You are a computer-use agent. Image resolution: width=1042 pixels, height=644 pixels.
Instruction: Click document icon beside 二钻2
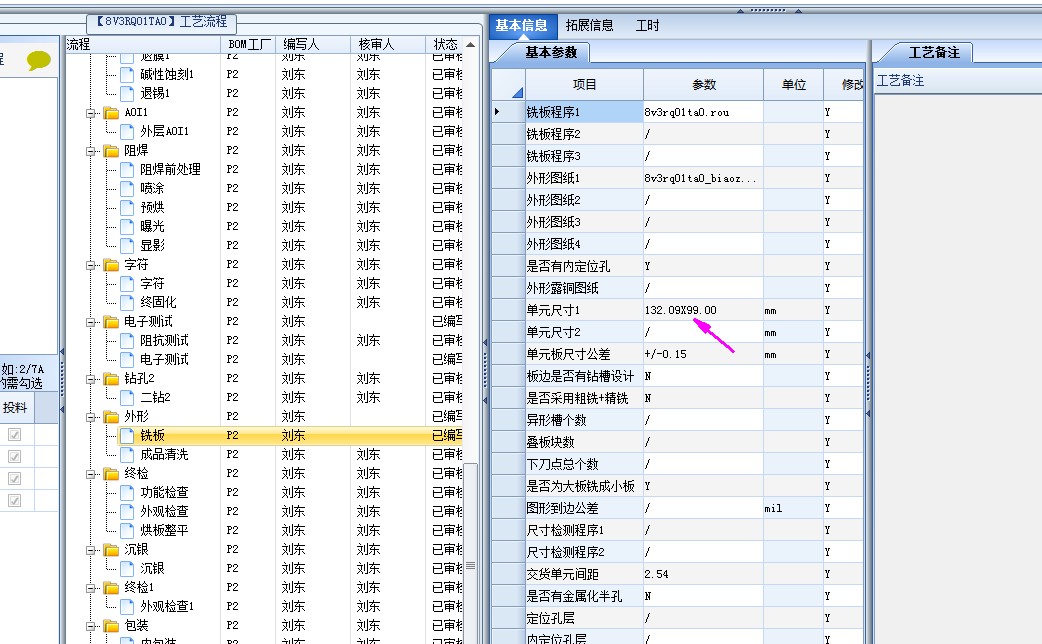(x=127, y=397)
